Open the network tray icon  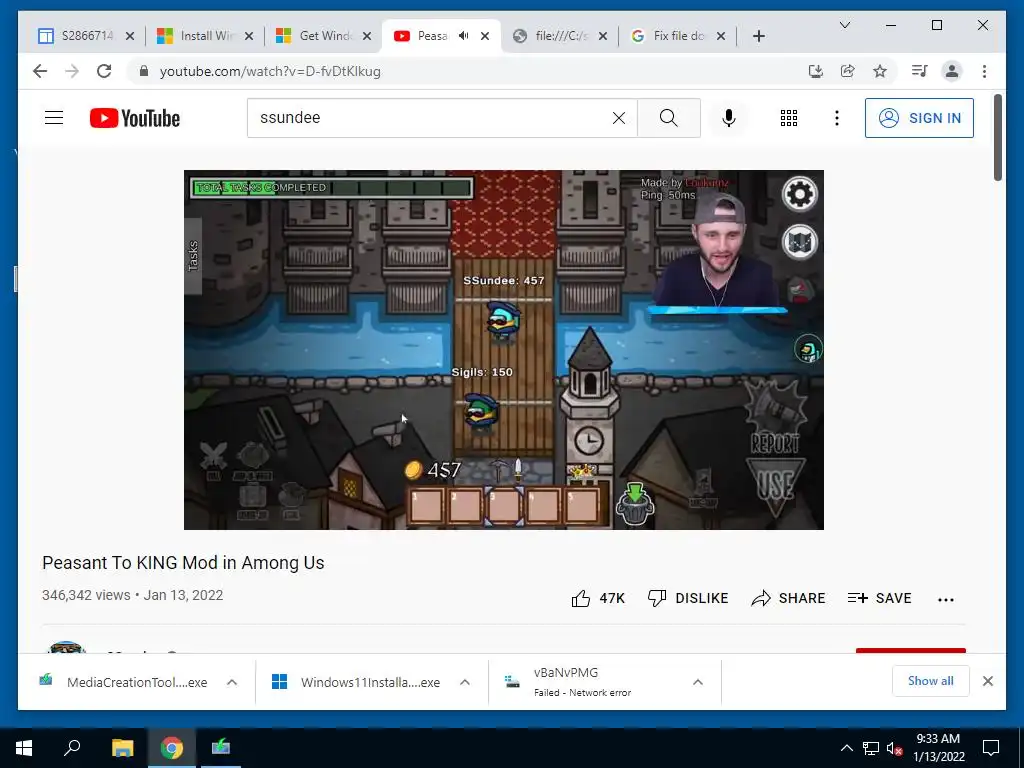[871, 748]
